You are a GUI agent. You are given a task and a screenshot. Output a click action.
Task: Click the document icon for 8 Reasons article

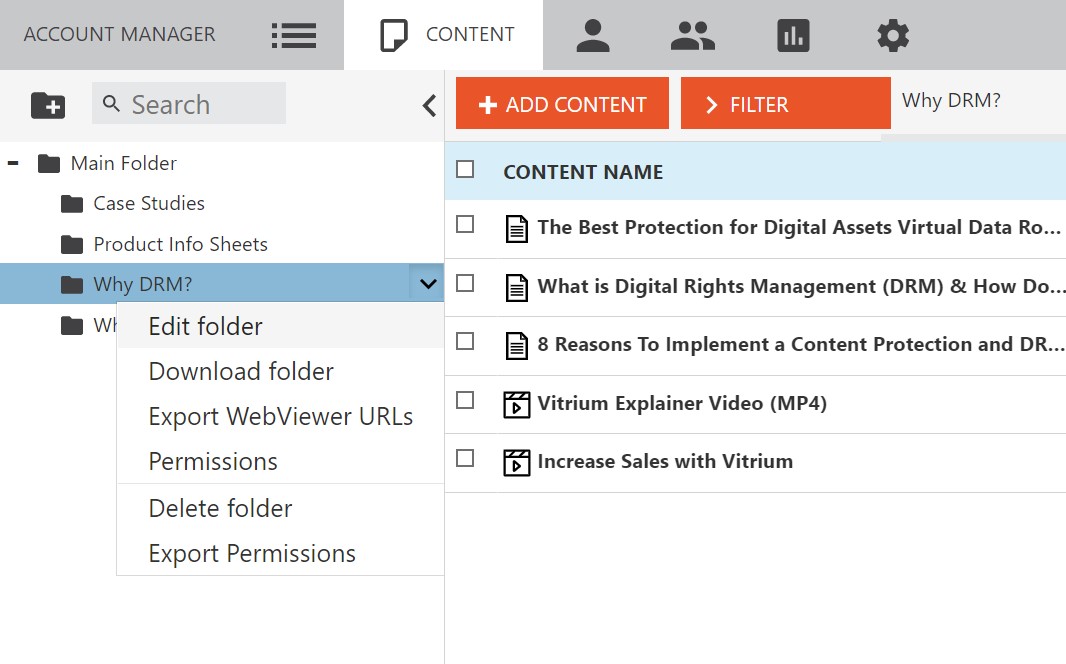[x=517, y=344]
